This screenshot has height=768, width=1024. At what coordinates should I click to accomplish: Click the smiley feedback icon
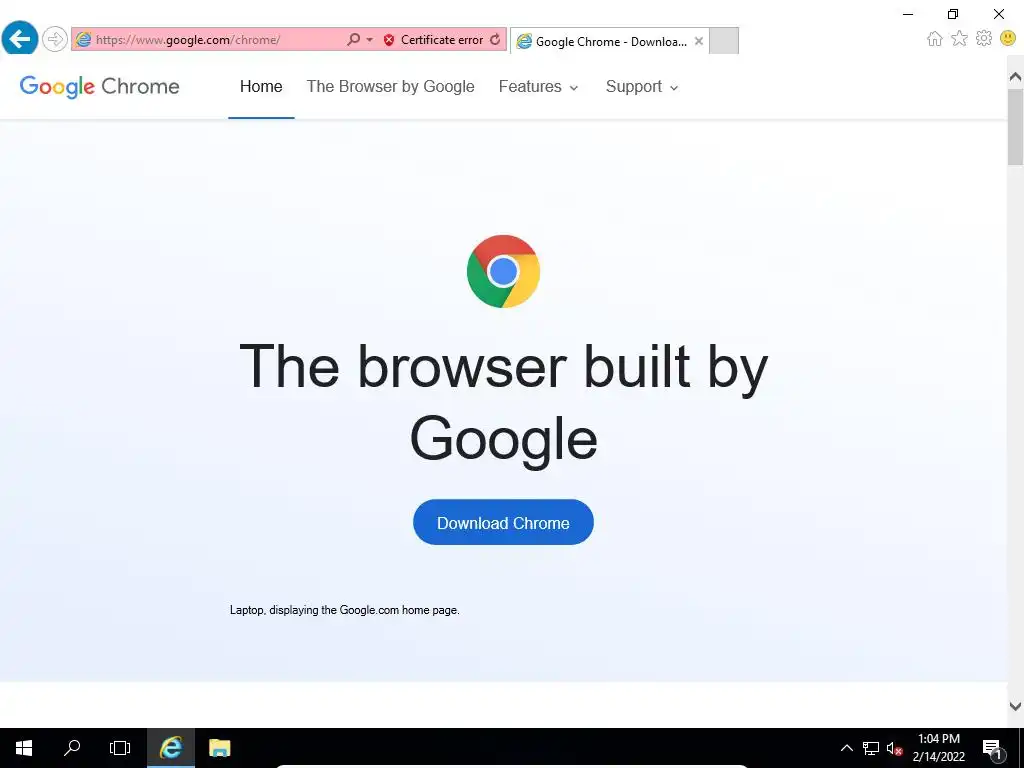[x=1008, y=39]
